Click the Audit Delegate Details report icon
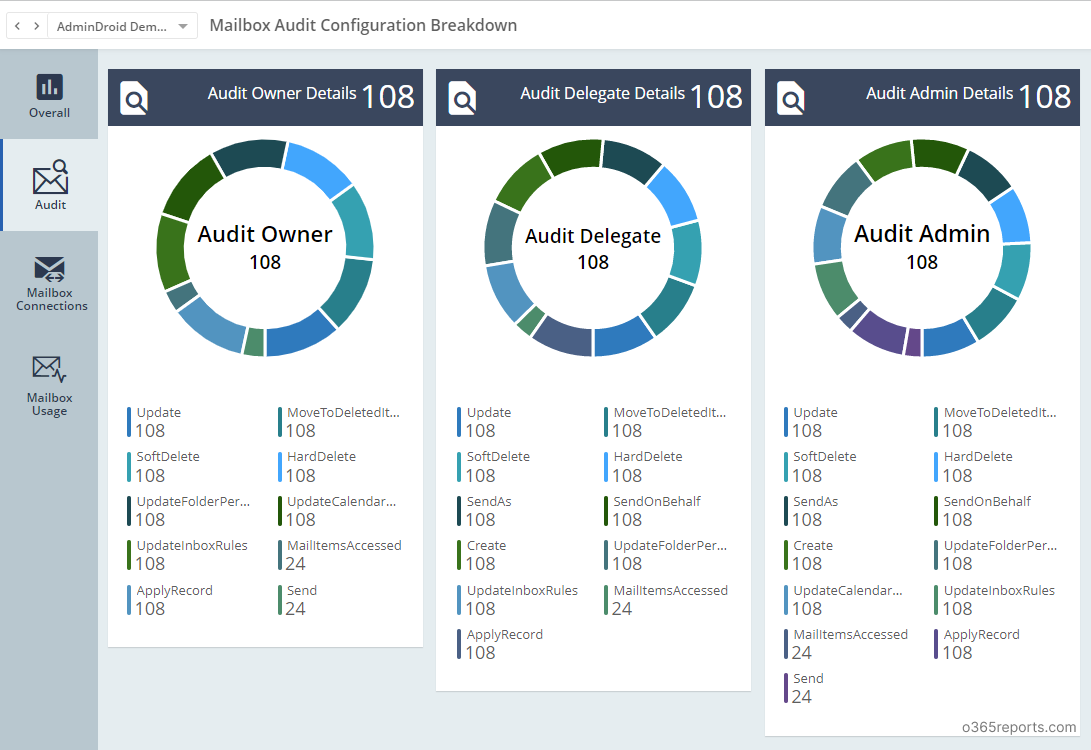This screenshot has width=1091, height=750. (462, 98)
